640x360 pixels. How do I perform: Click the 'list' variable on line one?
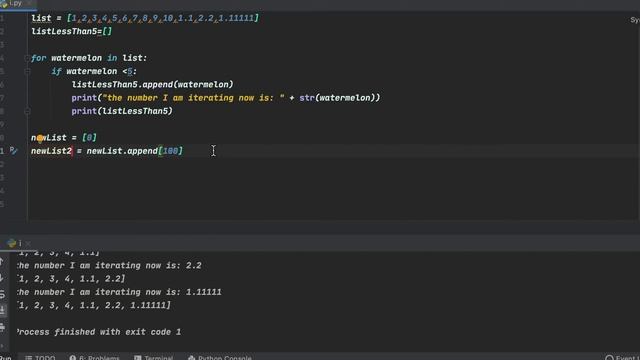tap(41, 18)
